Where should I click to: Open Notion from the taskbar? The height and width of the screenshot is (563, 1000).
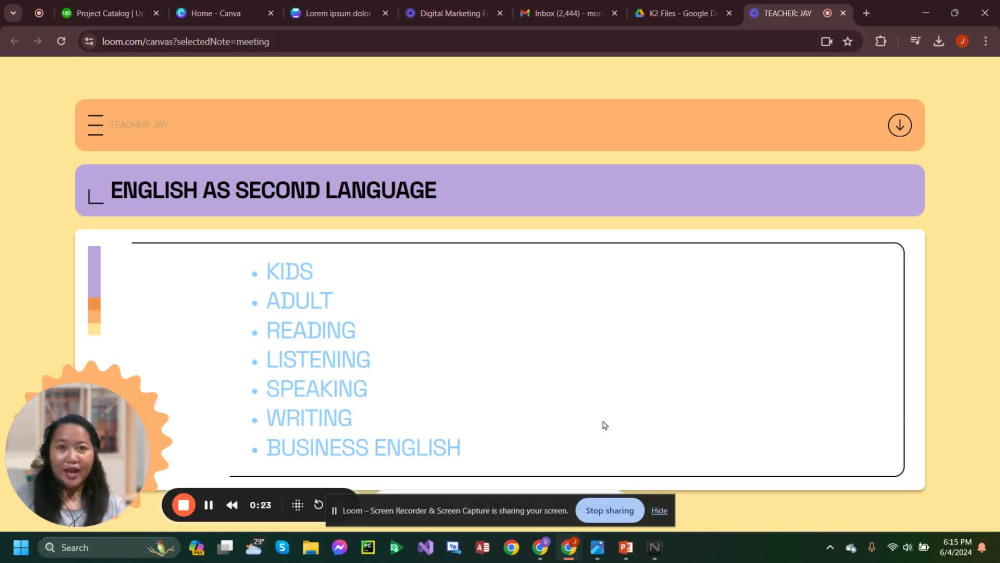click(654, 548)
